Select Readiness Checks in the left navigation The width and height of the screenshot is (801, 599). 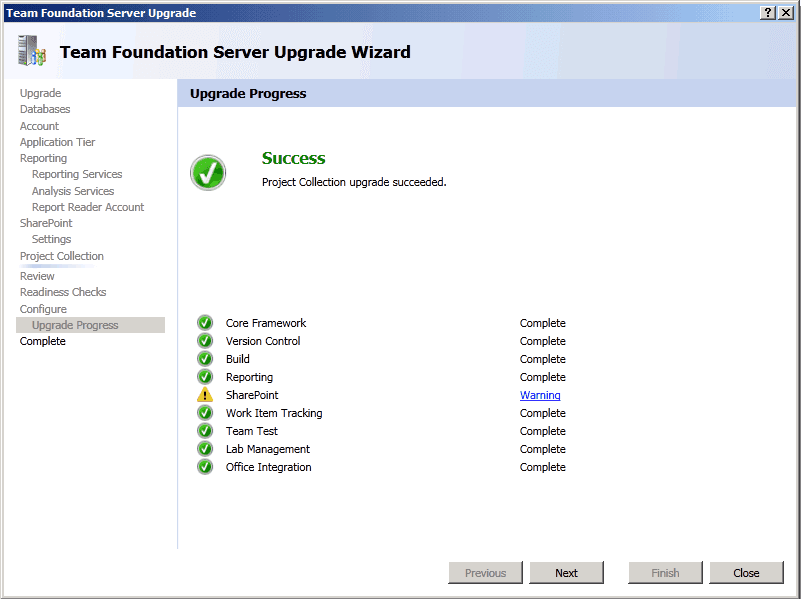63,292
